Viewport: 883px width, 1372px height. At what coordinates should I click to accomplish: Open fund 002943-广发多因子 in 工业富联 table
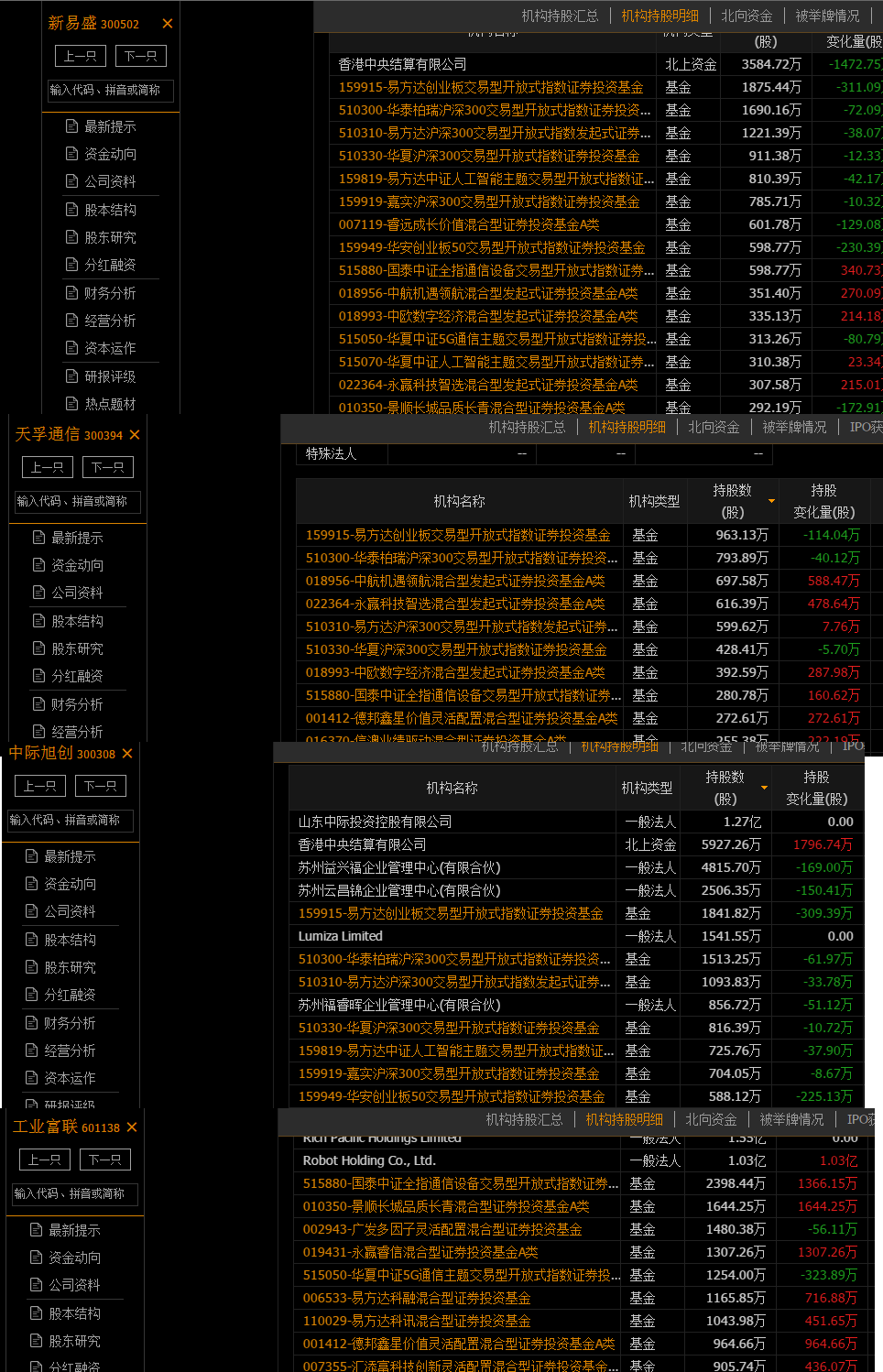442,1229
